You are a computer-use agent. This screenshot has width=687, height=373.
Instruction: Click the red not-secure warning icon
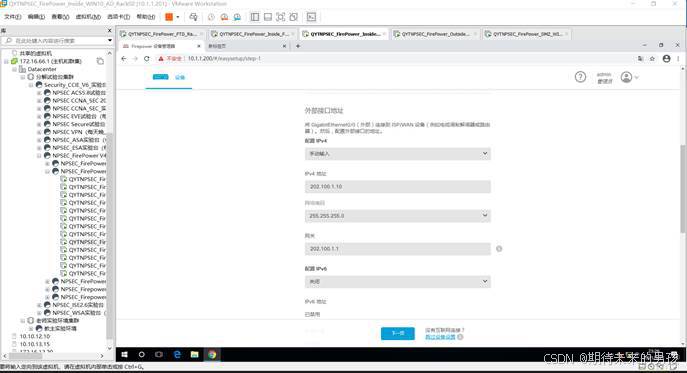coord(161,58)
